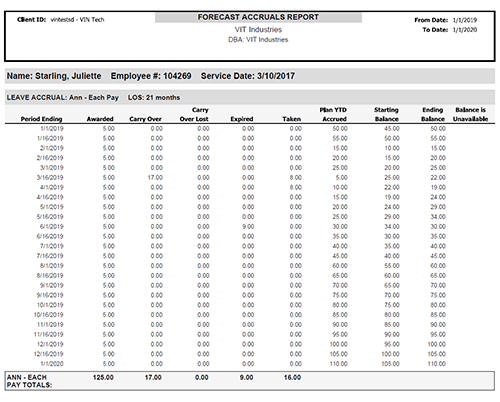Click the Expired total 9.00
The height and width of the screenshot is (402, 500).
click(246, 377)
